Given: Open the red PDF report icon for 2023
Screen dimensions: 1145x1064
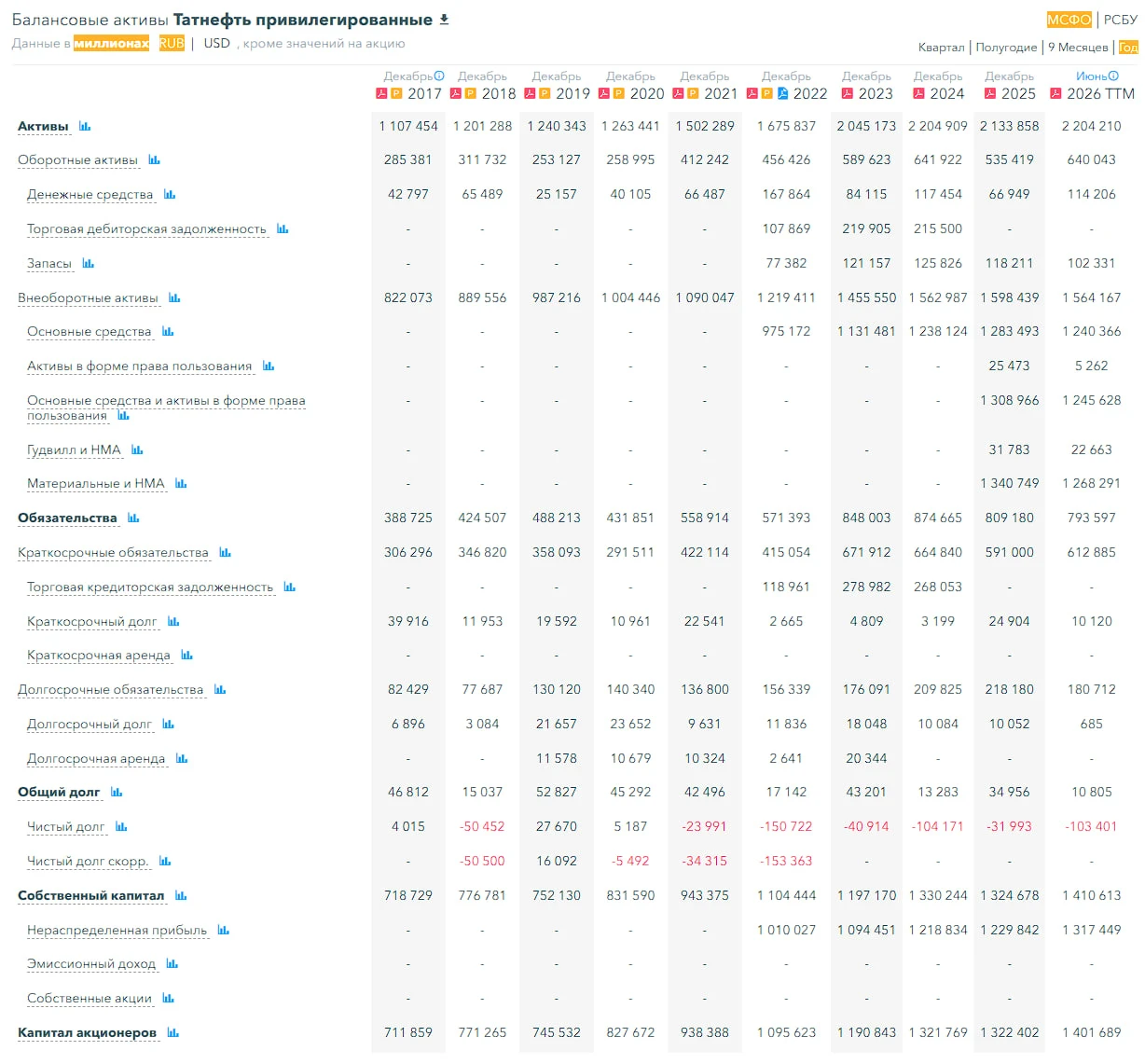Looking at the screenshot, I should 848,93.
